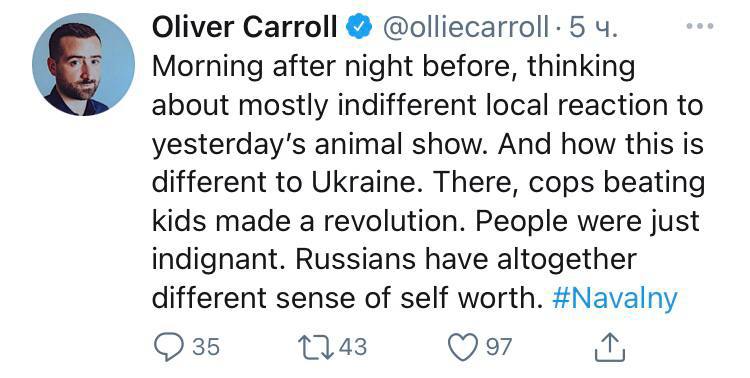This screenshot has height=378, width=750.
Task: Click the like count 97
Action: click(499, 347)
